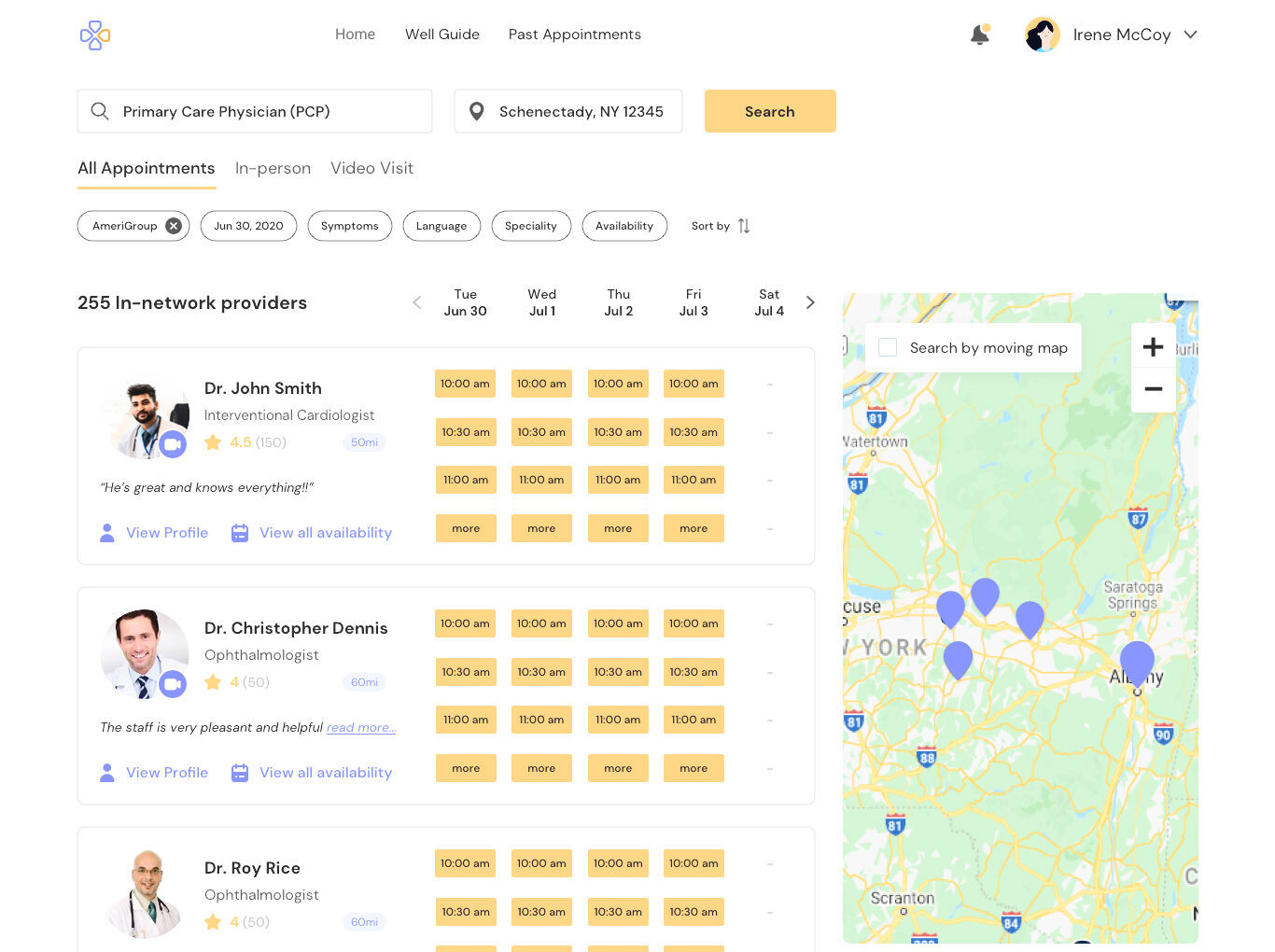Click Irene McCoy's avatar picture

[x=1043, y=35]
